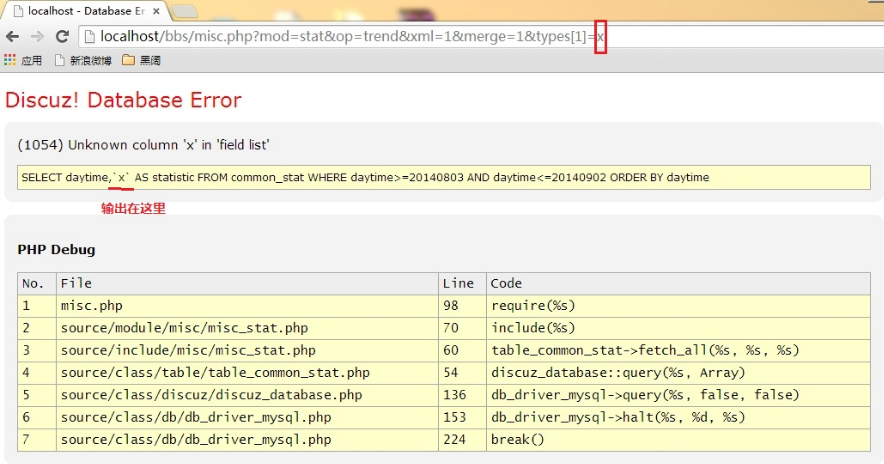Screen dimensions: 884x464
Task: Click the Code column header
Action: pos(678,284)
